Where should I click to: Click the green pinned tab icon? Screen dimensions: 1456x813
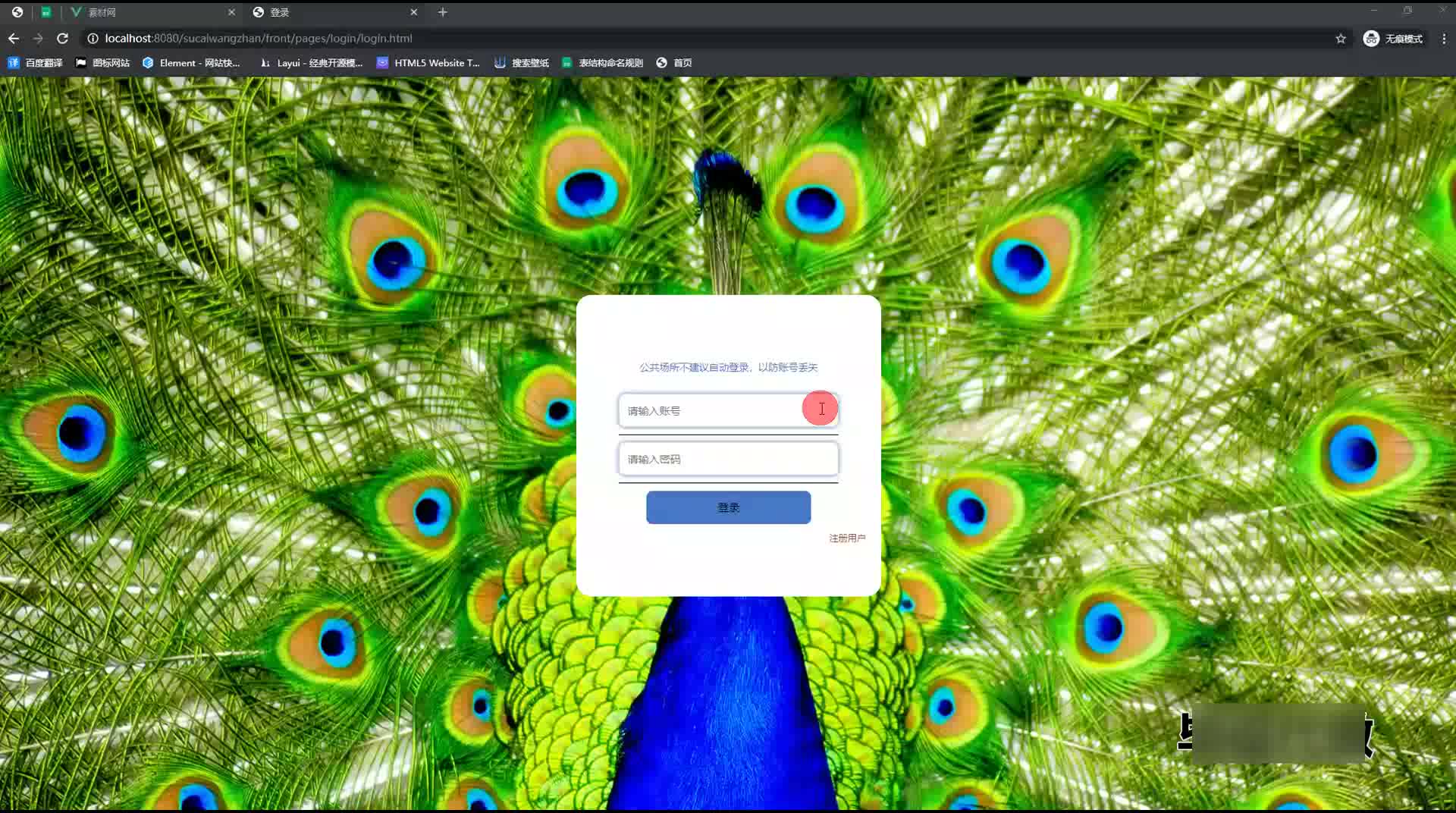[x=46, y=12]
